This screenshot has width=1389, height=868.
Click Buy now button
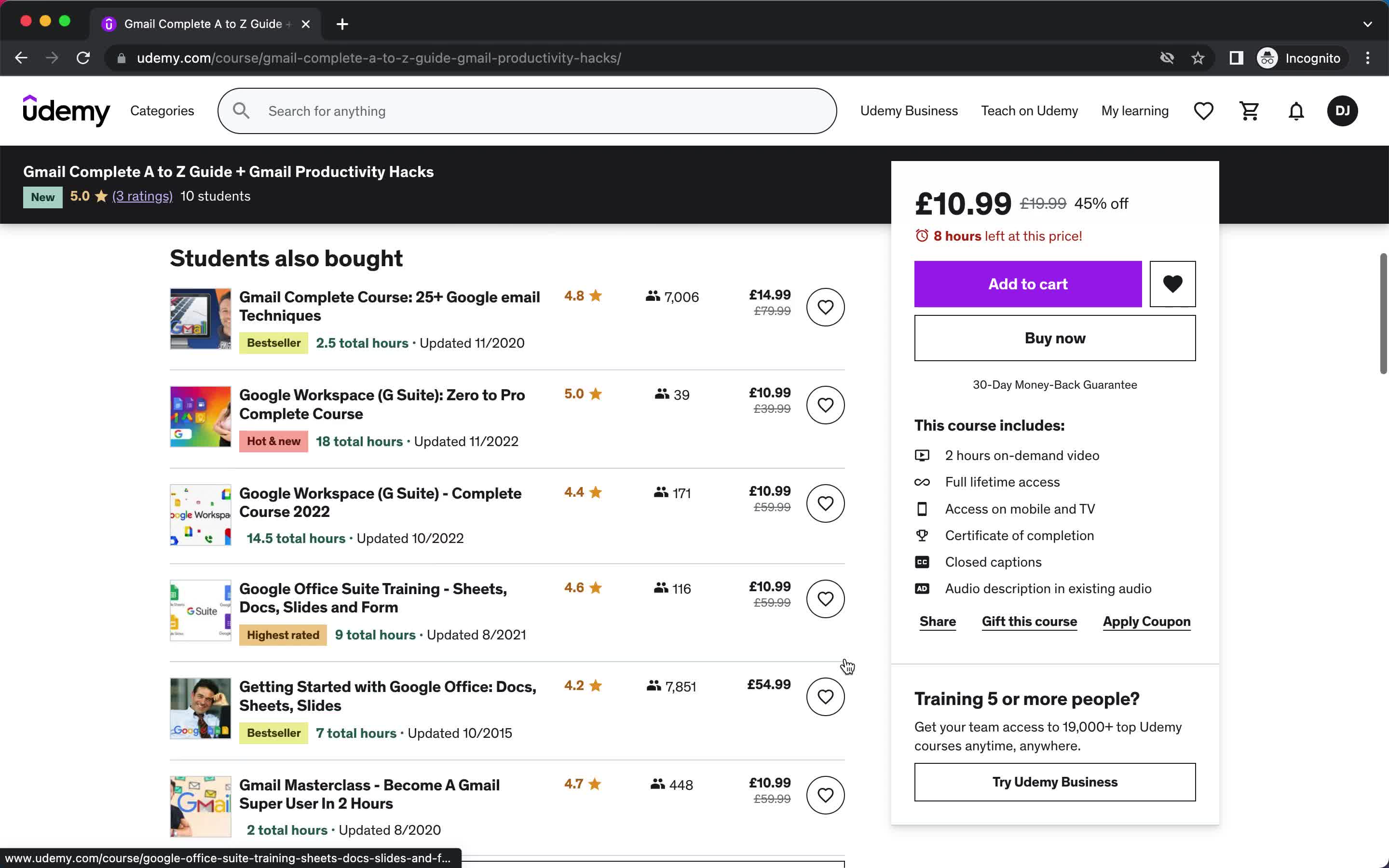pyautogui.click(x=1054, y=338)
